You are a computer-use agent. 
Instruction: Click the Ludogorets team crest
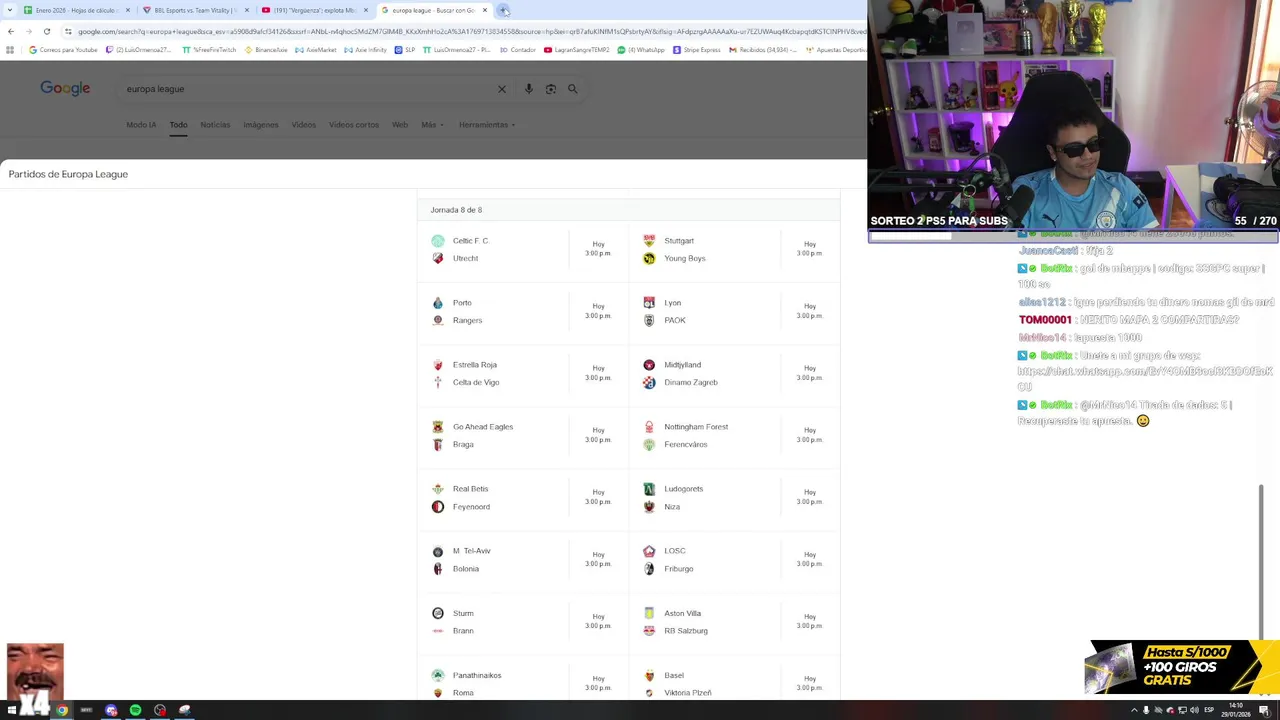649,489
